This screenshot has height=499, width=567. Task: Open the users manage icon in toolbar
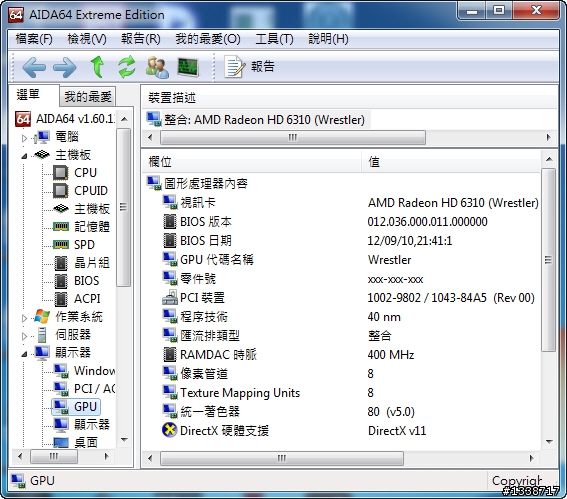pyautogui.click(x=157, y=67)
